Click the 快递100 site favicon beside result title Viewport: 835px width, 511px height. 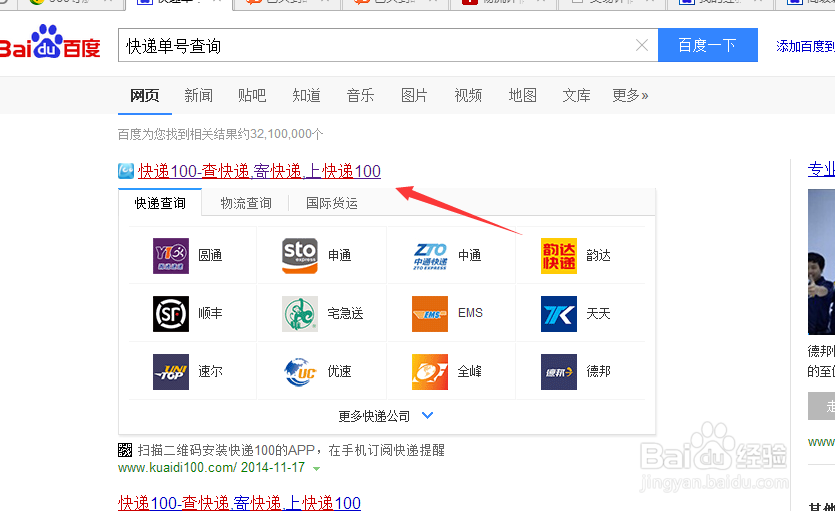126,171
